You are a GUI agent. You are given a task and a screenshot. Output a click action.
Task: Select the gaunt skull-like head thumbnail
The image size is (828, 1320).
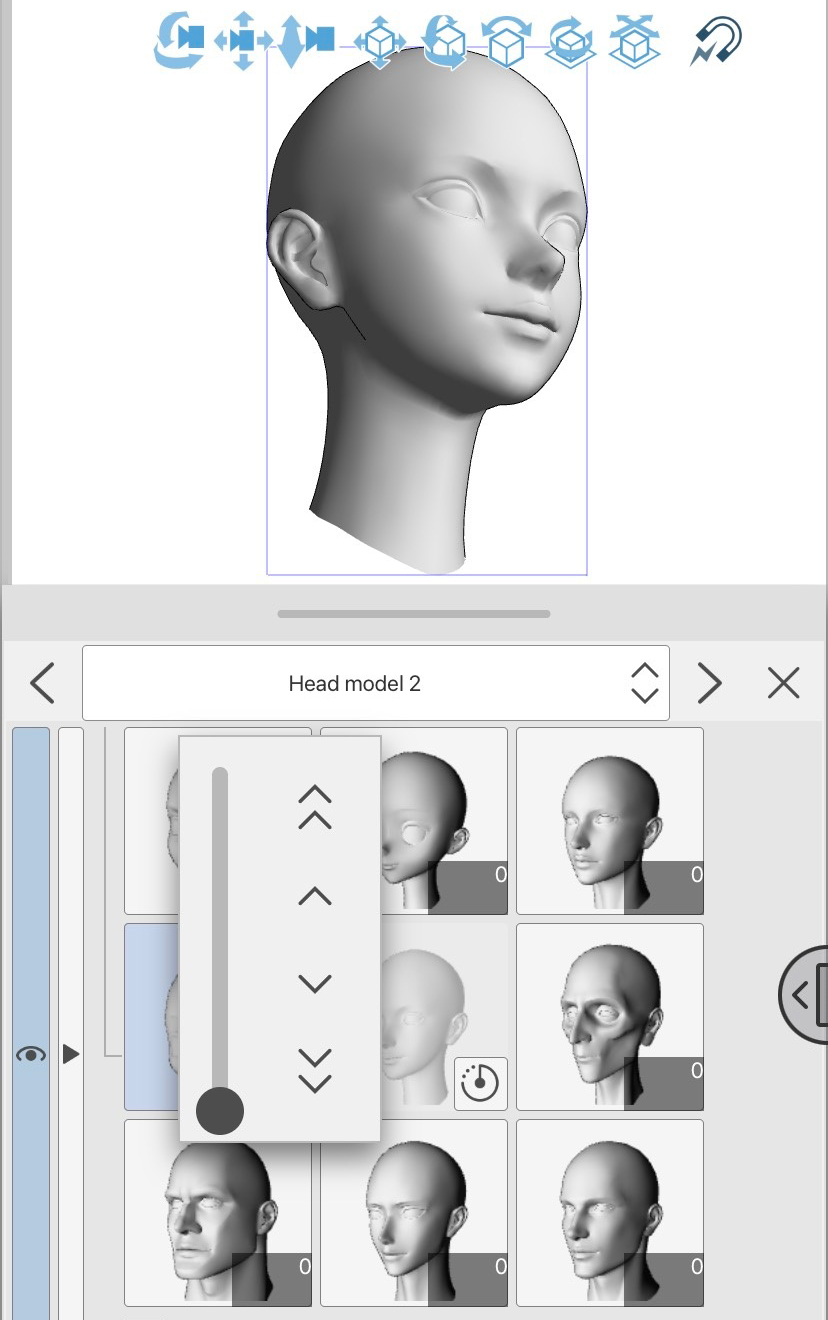coord(610,1017)
